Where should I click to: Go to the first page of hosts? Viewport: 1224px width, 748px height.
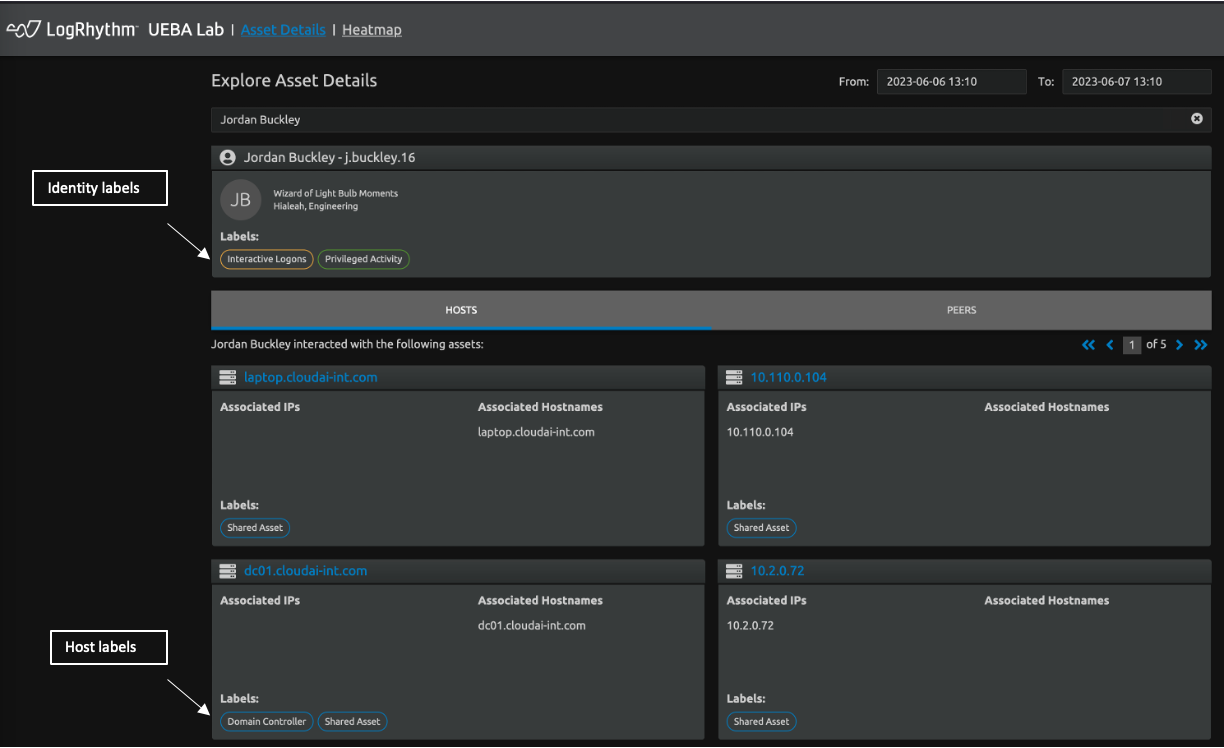(x=1088, y=345)
